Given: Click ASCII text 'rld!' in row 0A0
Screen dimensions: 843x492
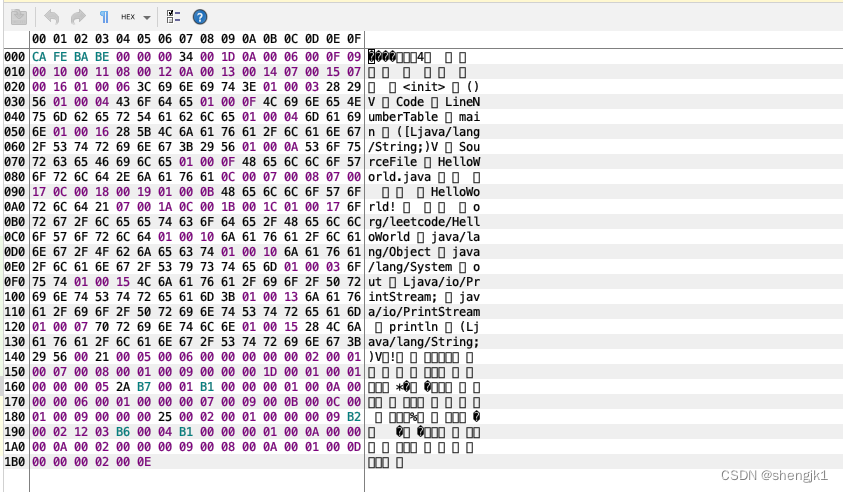Looking at the screenshot, I should point(382,207).
